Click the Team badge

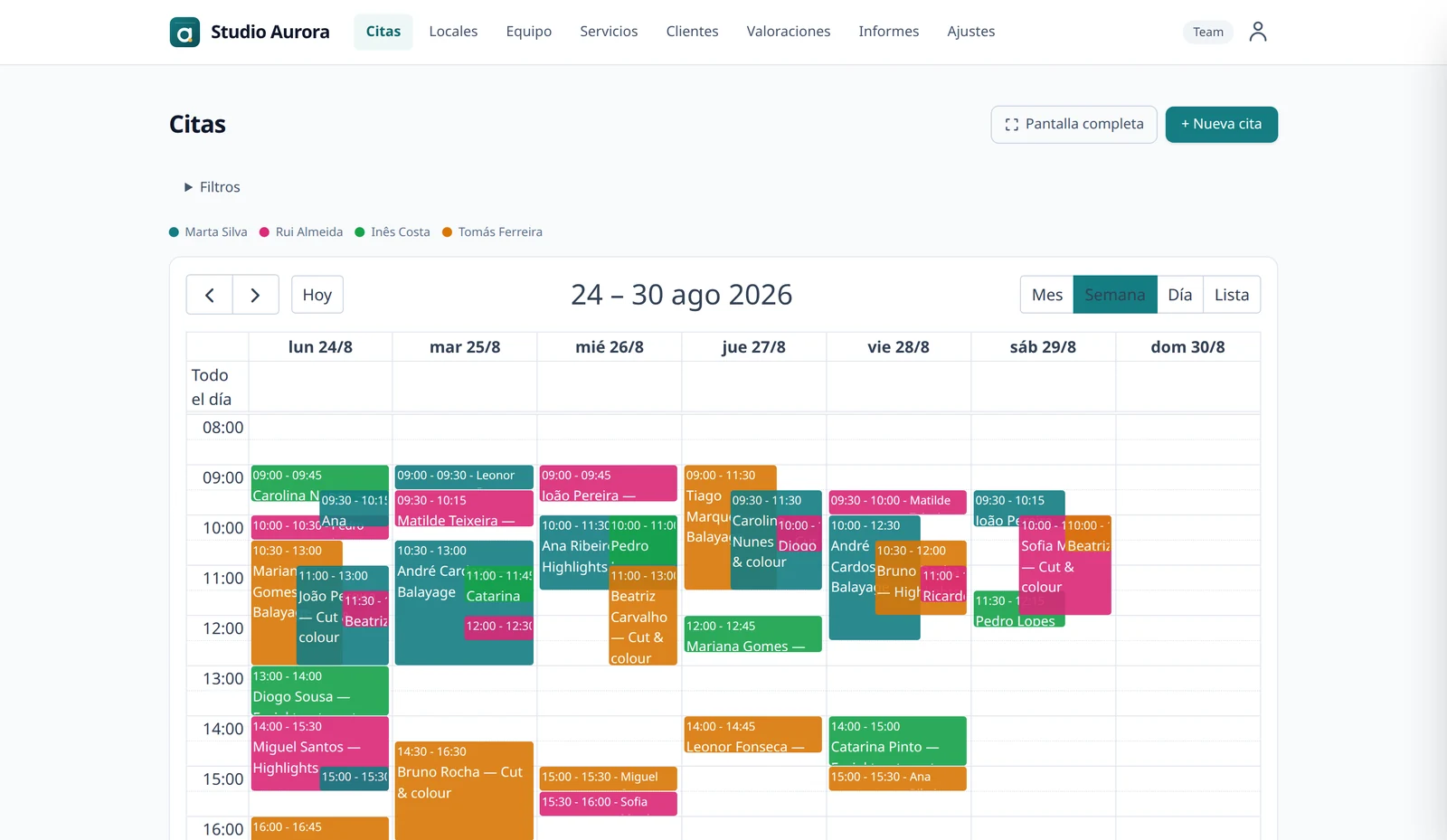pyautogui.click(x=1208, y=32)
